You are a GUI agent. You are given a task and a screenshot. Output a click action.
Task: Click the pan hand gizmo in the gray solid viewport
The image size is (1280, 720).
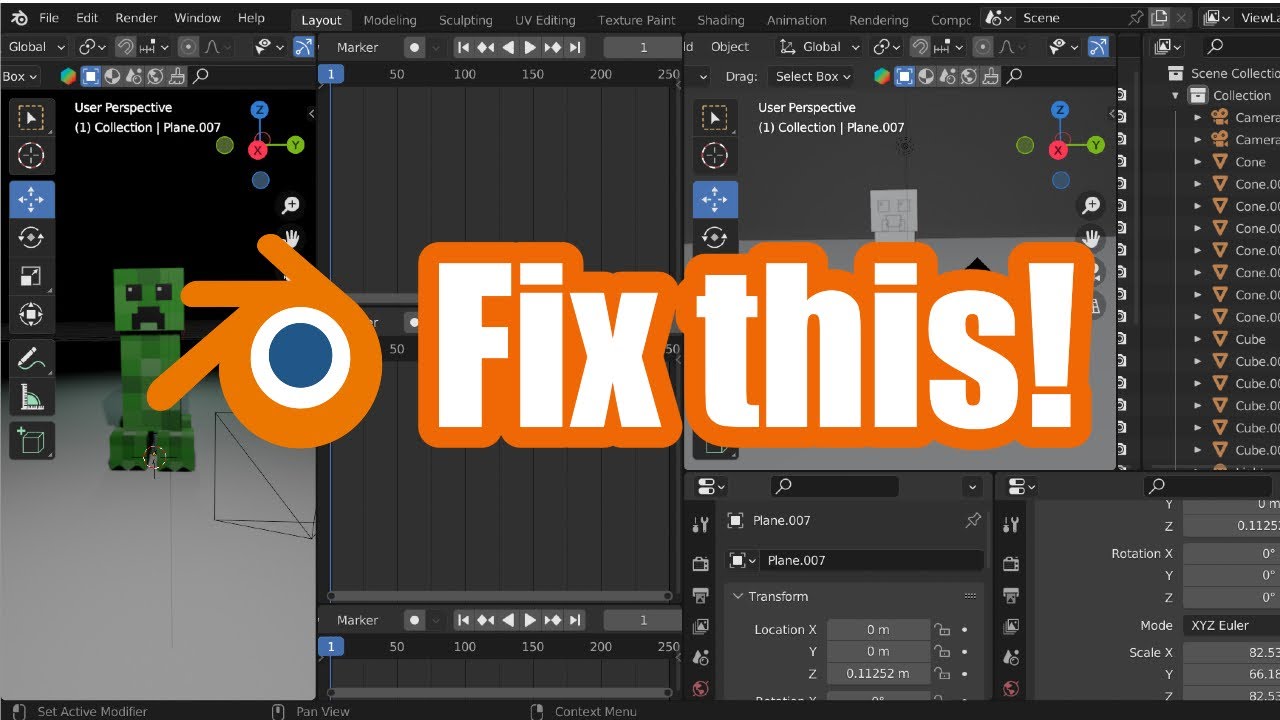click(x=1091, y=238)
